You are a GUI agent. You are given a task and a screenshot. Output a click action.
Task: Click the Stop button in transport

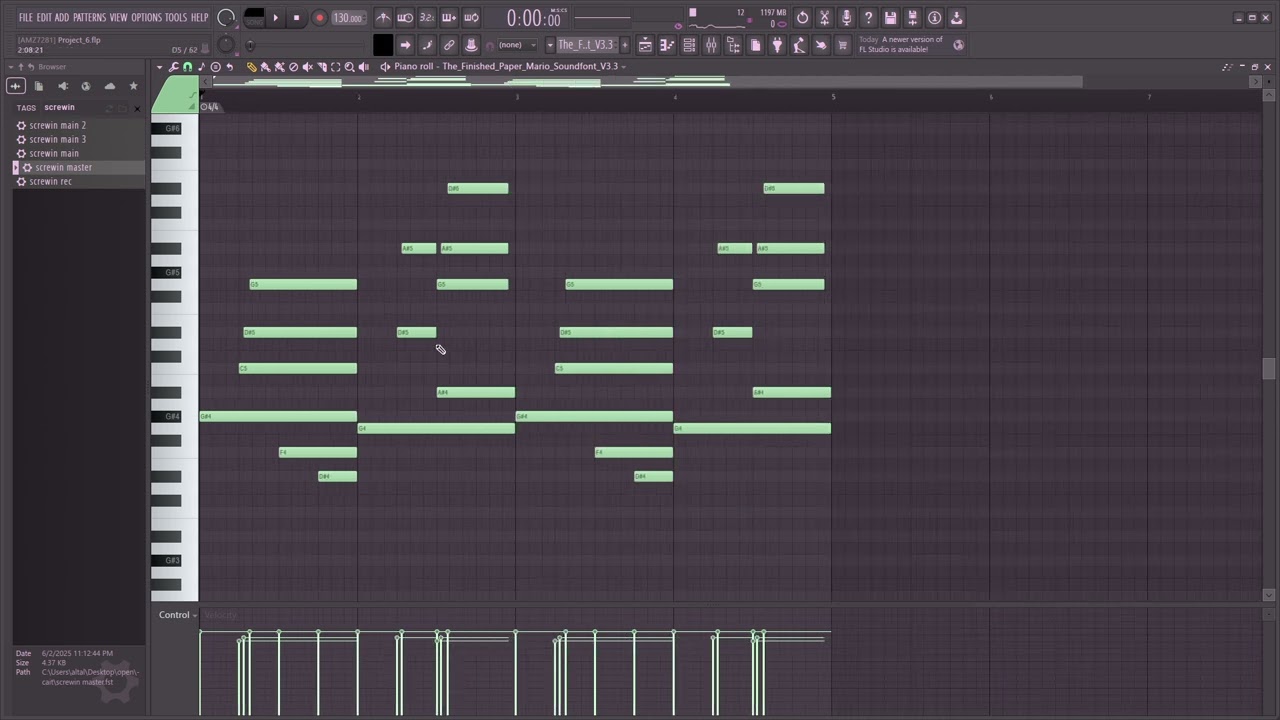click(x=296, y=17)
